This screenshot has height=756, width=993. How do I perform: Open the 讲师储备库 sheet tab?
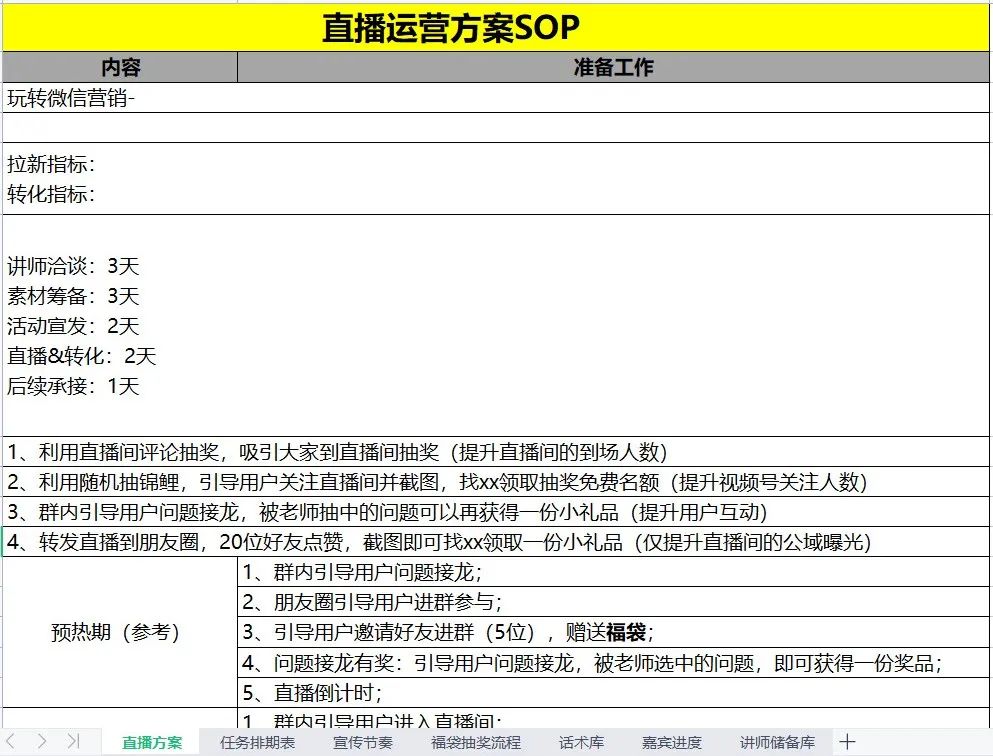coord(777,742)
